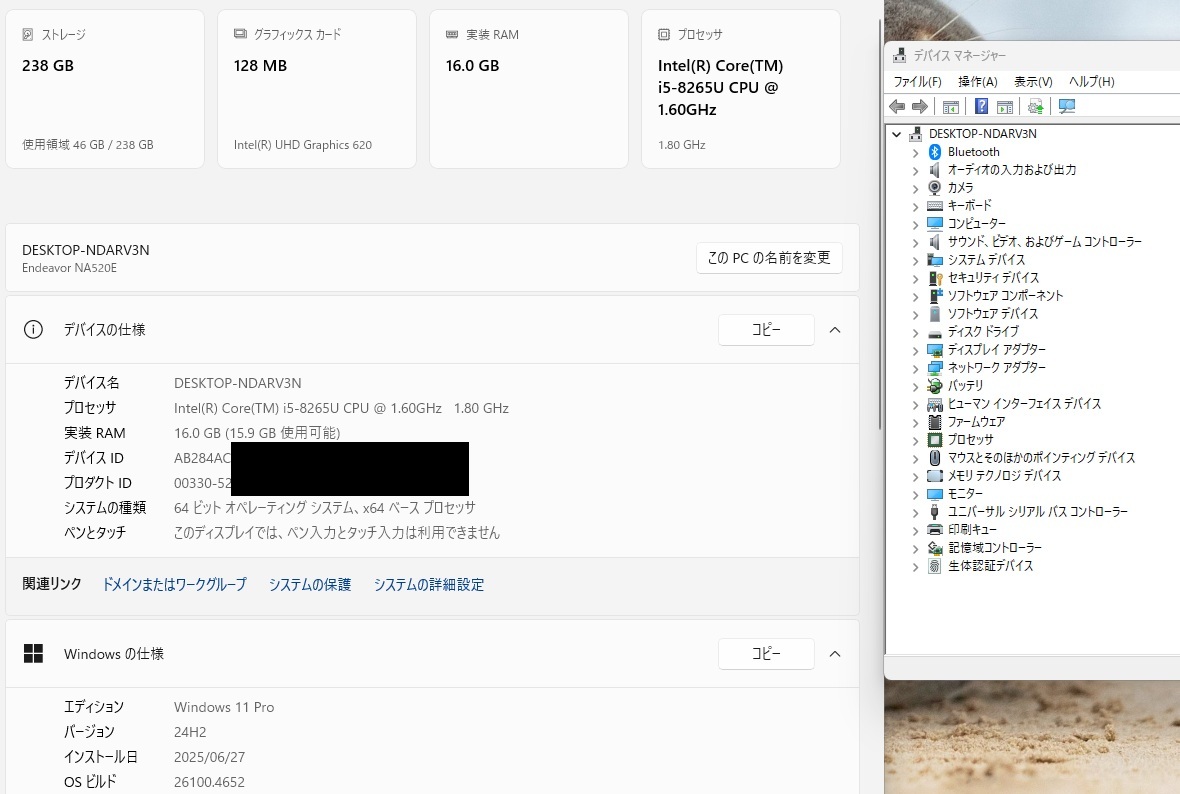Image resolution: width=1180 pixels, height=794 pixels.
Task: Click the version value 24H2
Action: point(190,732)
